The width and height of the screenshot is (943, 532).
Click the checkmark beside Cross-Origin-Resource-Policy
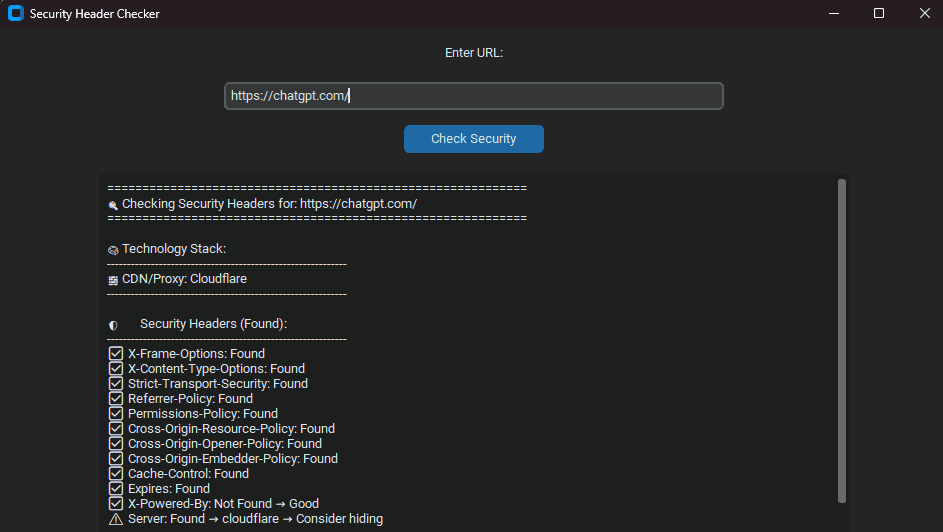pos(115,429)
